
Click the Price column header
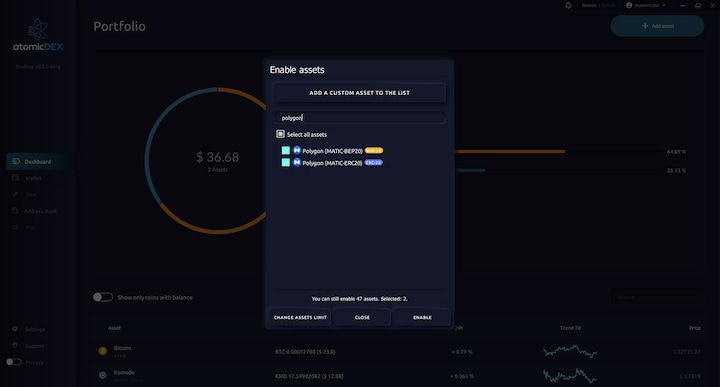point(695,328)
